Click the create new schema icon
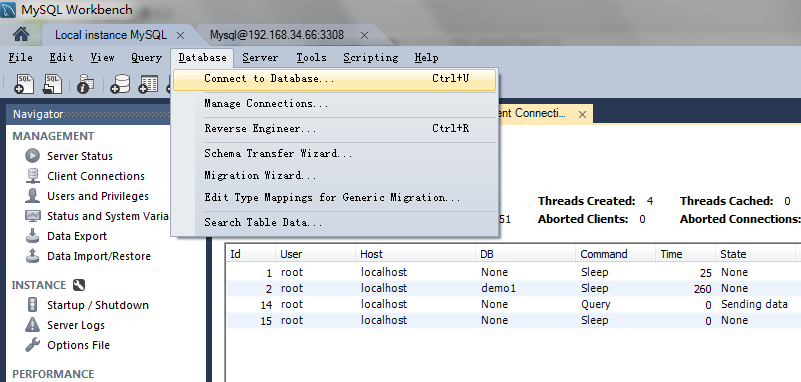 [x=121, y=84]
